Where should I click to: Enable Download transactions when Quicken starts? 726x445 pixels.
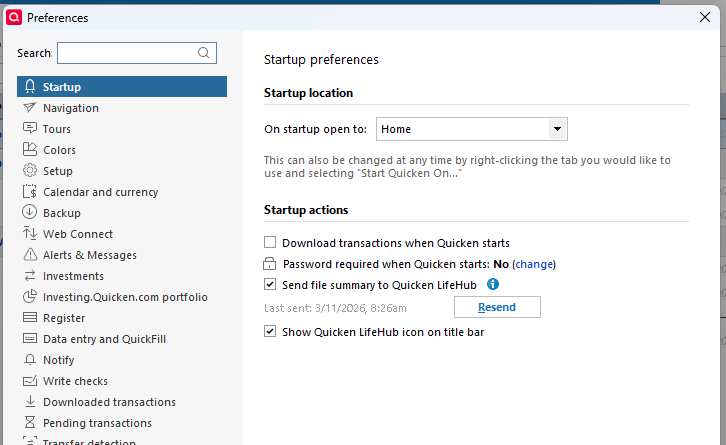click(x=270, y=243)
